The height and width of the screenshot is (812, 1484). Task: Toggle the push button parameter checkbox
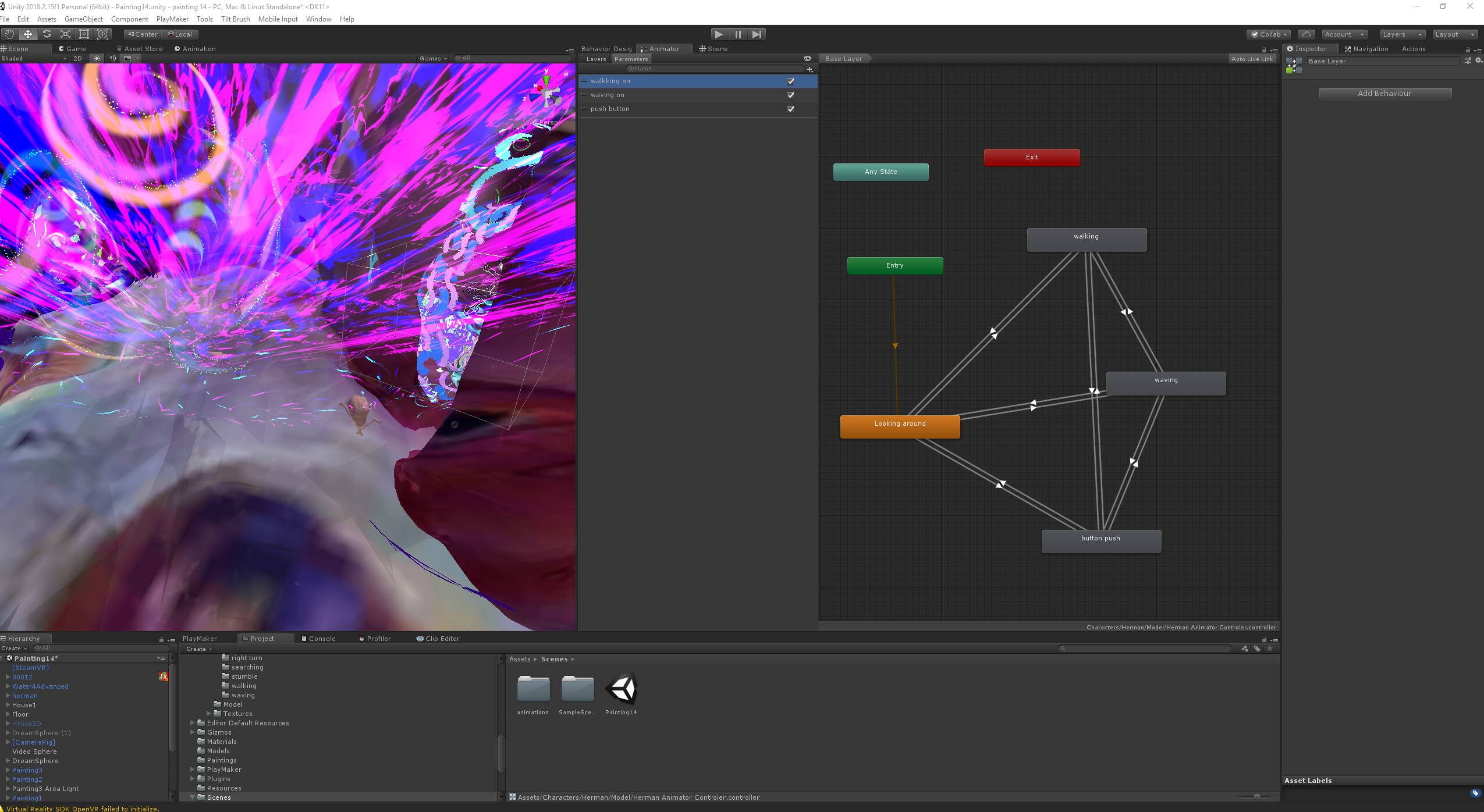pos(790,109)
